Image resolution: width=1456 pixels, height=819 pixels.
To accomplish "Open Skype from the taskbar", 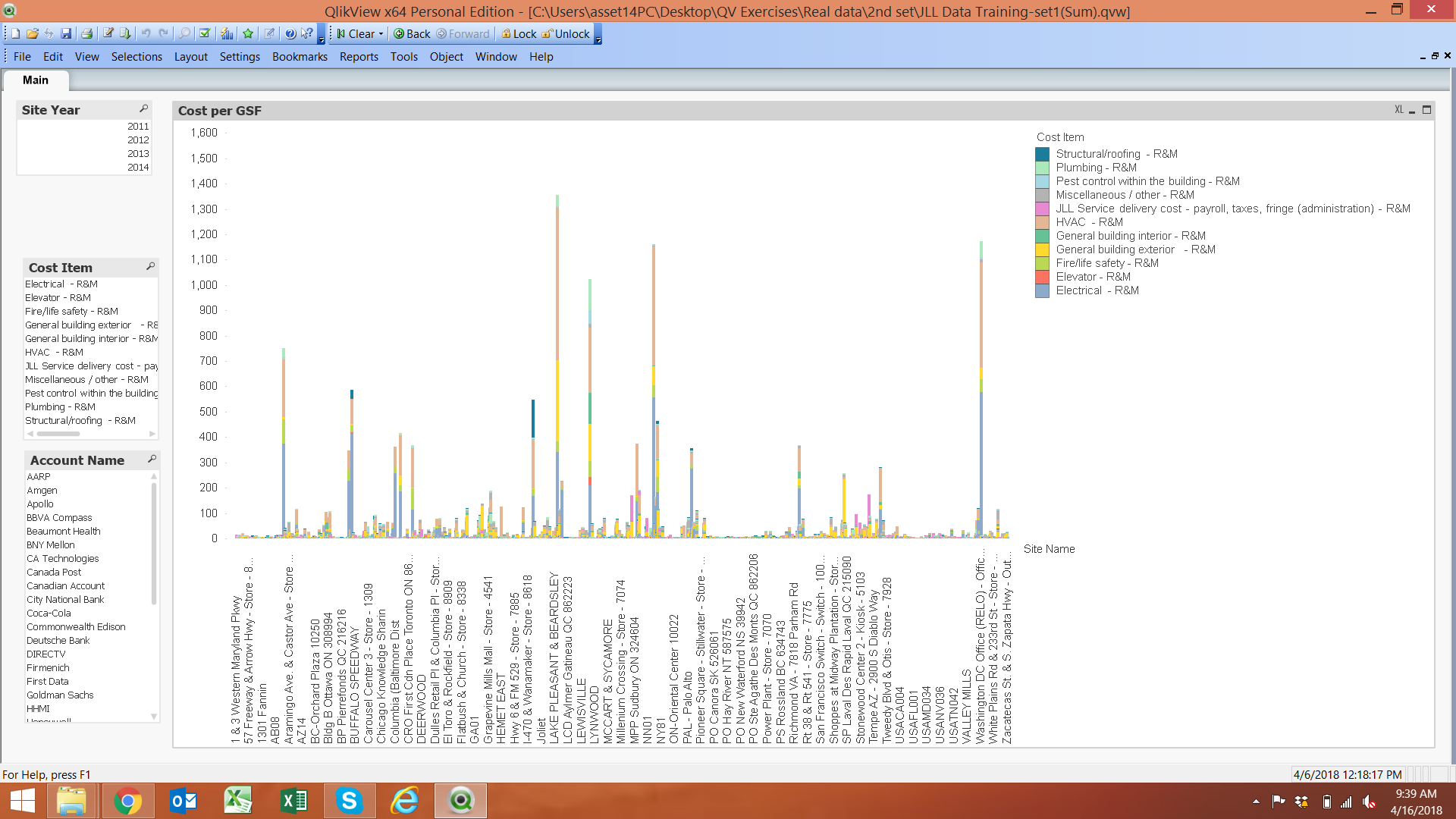I will pos(349,801).
